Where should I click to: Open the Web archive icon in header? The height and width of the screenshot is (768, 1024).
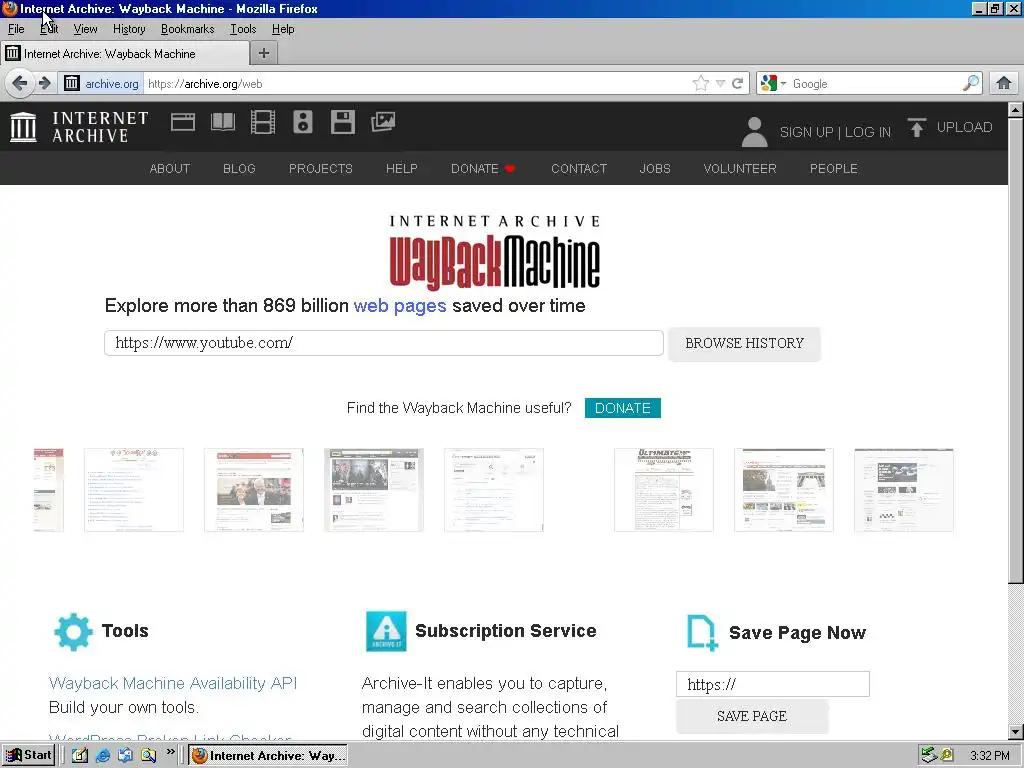pos(183,122)
